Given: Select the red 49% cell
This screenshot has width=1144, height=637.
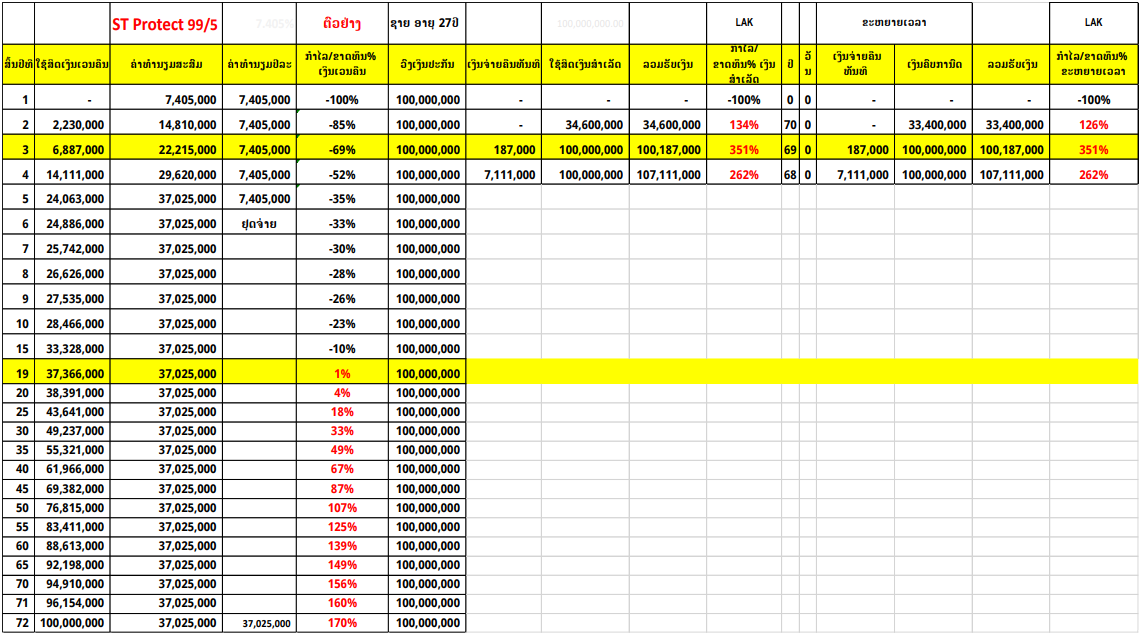Looking at the screenshot, I should click(342, 450).
